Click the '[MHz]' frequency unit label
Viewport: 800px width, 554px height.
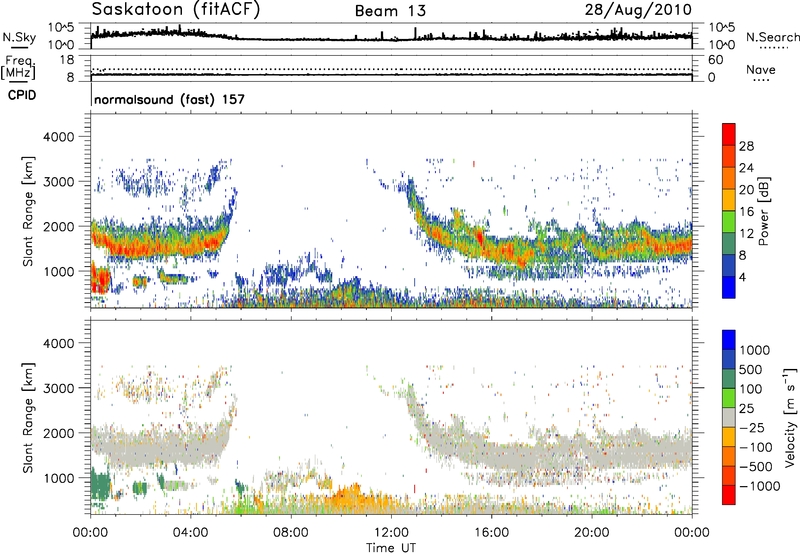click(x=18, y=72)
